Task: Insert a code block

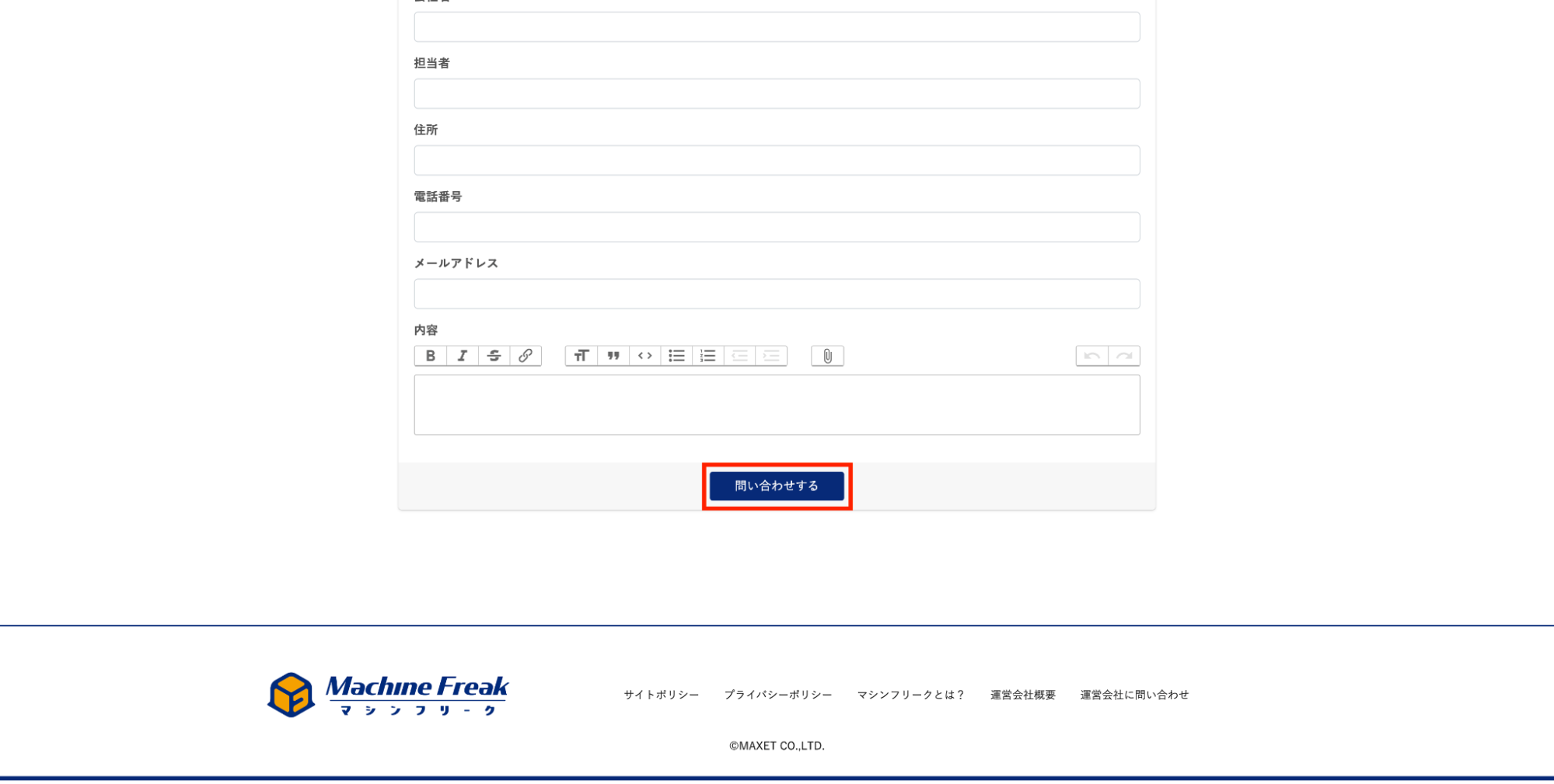Action: click(644, 356)
